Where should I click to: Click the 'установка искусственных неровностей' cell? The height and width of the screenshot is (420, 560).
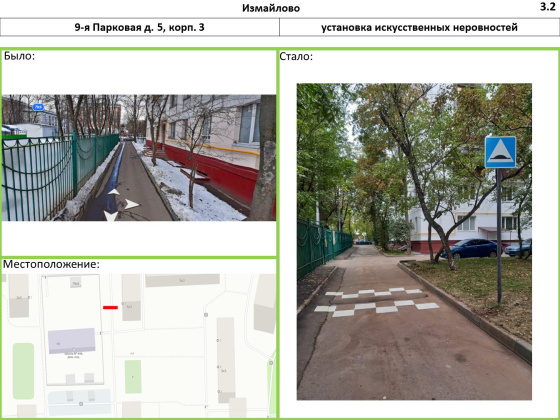click(419, 28)
